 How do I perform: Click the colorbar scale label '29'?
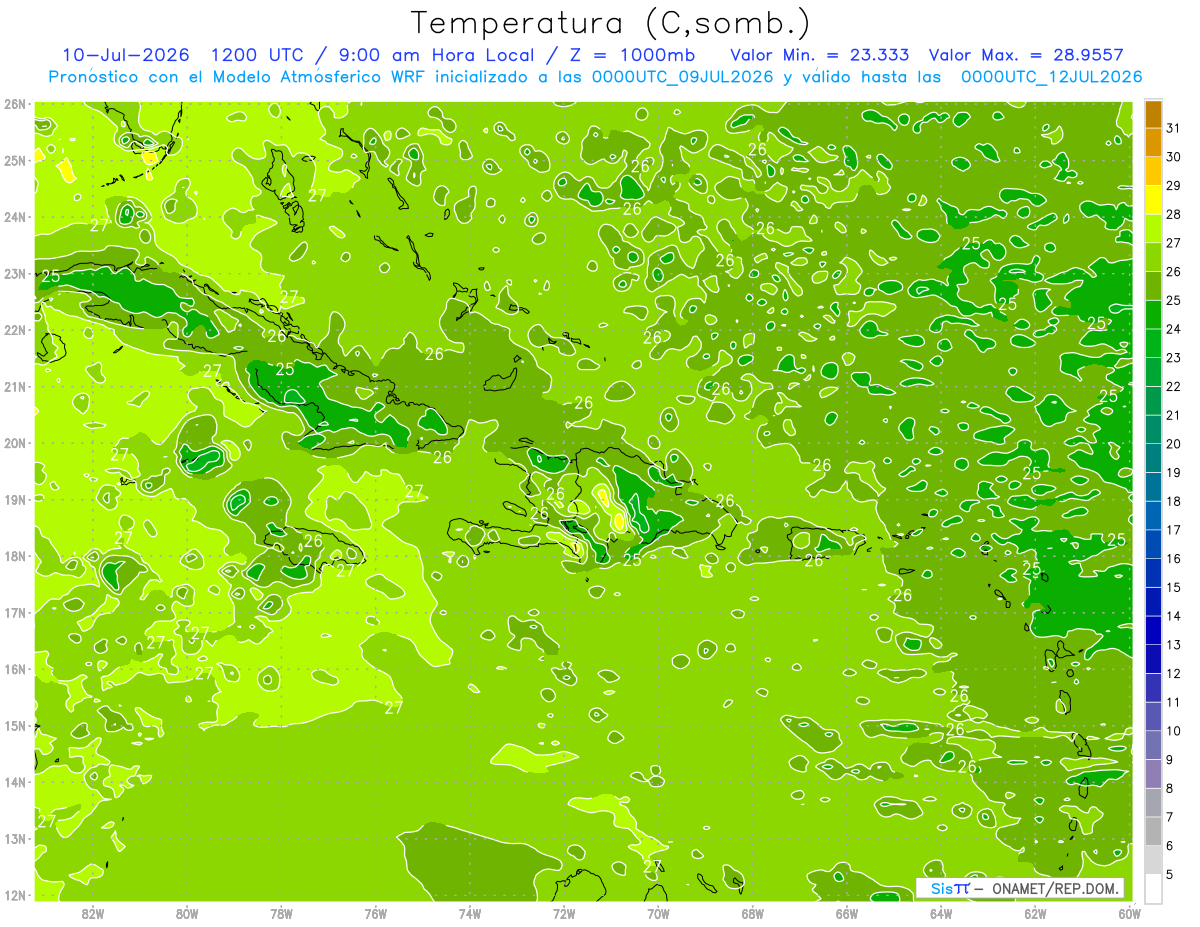coord(1174,185)
